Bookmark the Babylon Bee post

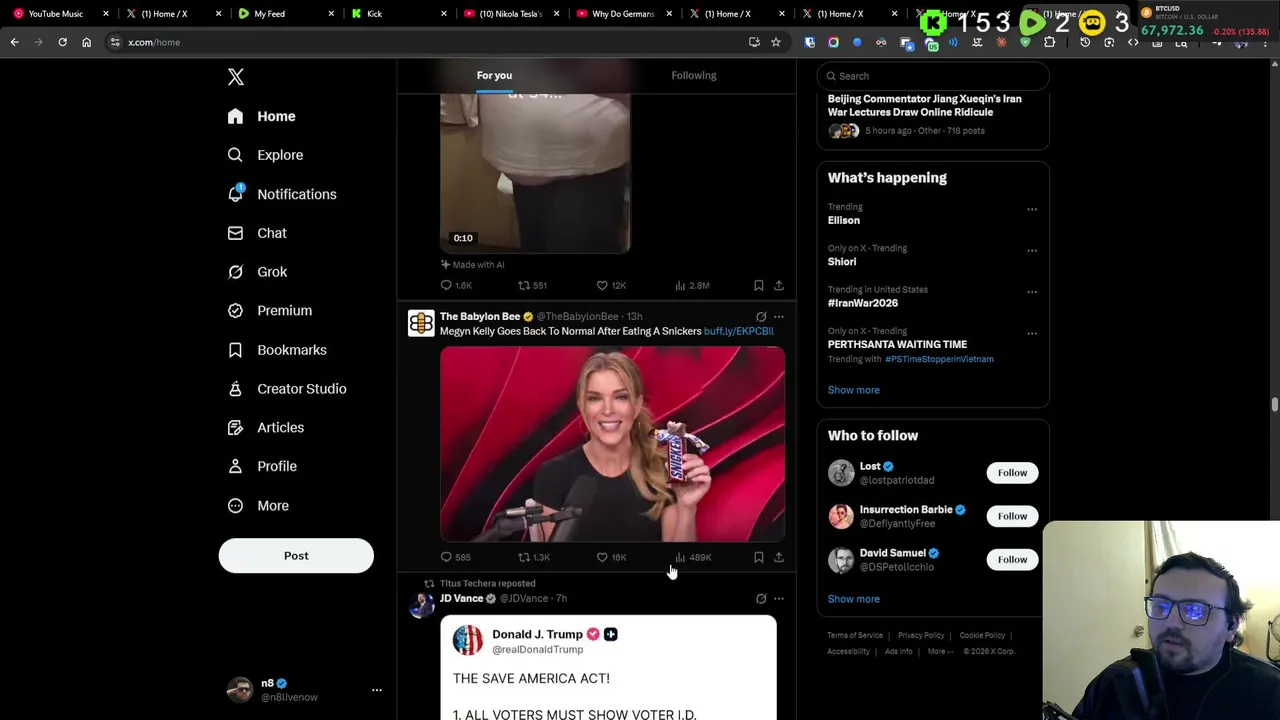click(759, 557)
